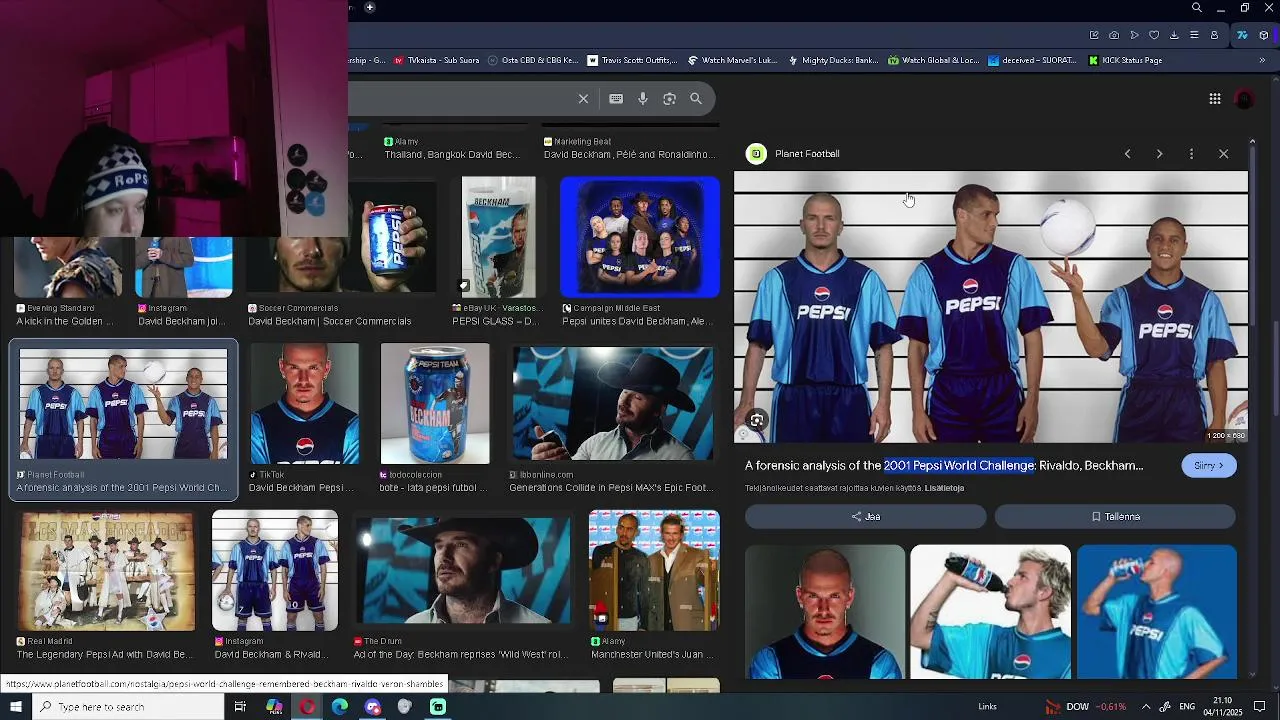
Task: Open browser downloads icon
Action: click(1174, 35)
